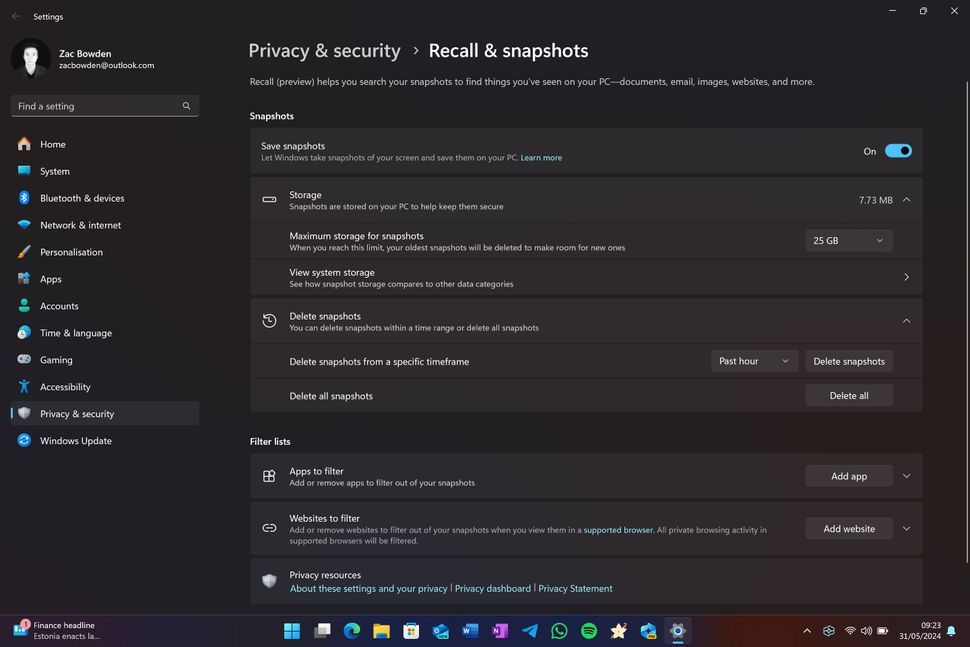Open the Maximum storage for snapshots dropdown

pyautogui.click(x=848, y=240)
